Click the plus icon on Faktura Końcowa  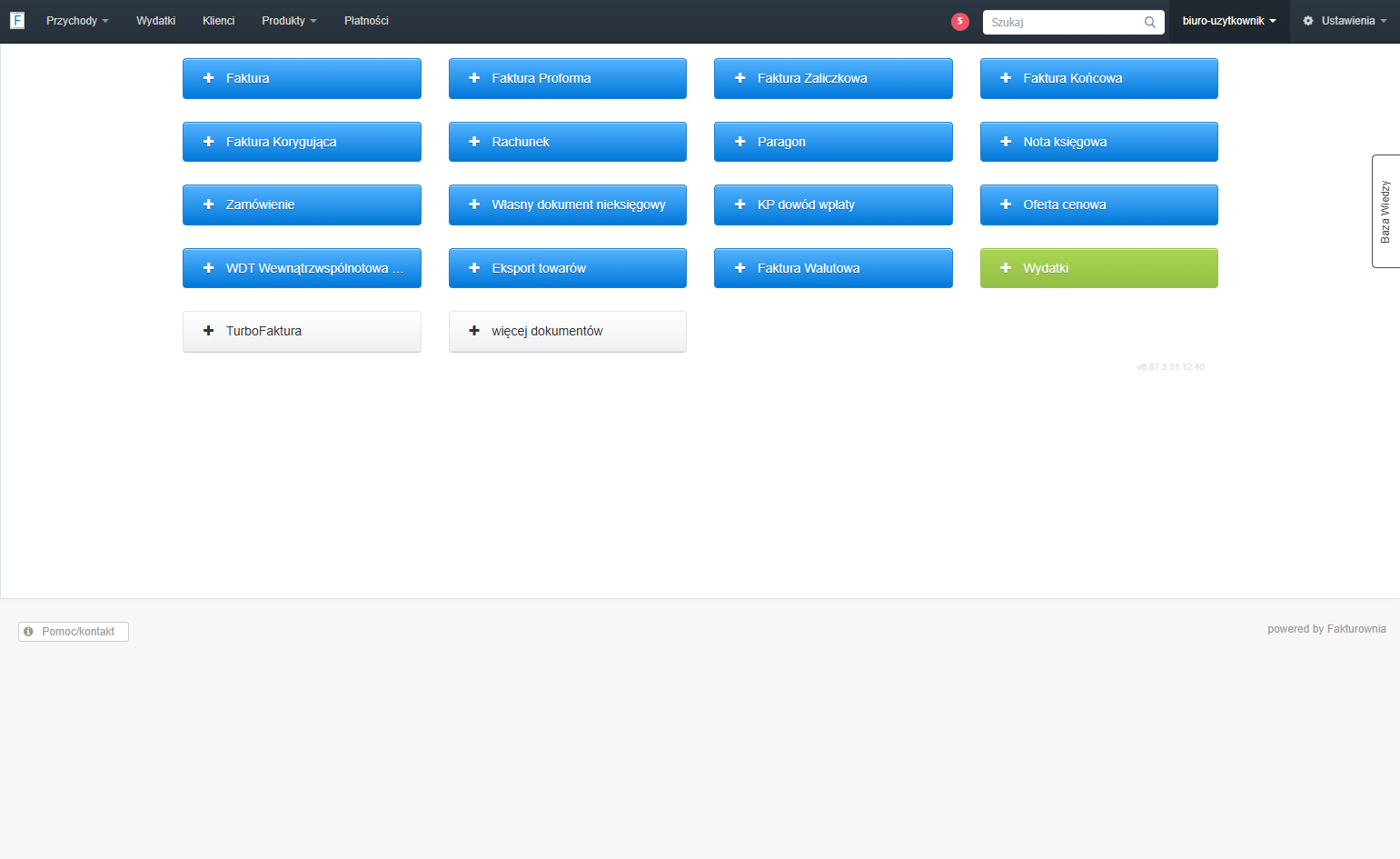1006,78
